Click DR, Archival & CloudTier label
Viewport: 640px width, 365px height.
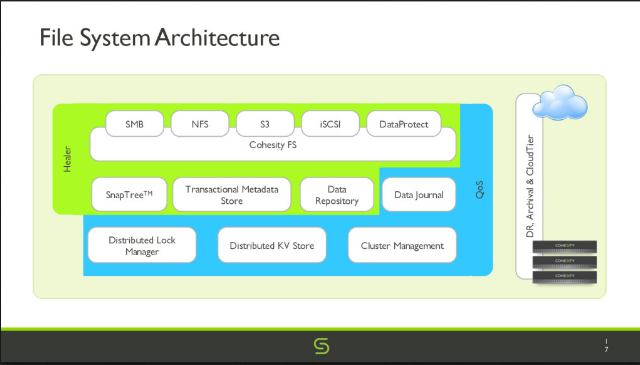(530, 186)
